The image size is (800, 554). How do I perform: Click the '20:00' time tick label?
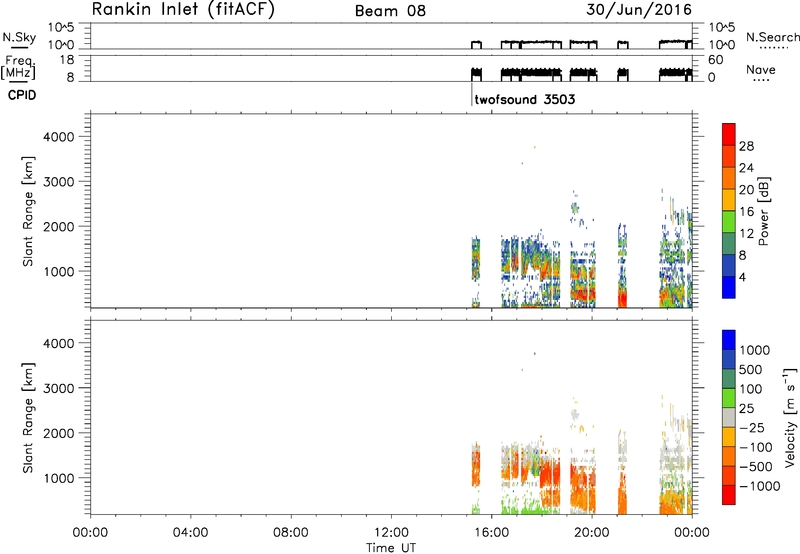pyautogui.click(x=591, y=533)
